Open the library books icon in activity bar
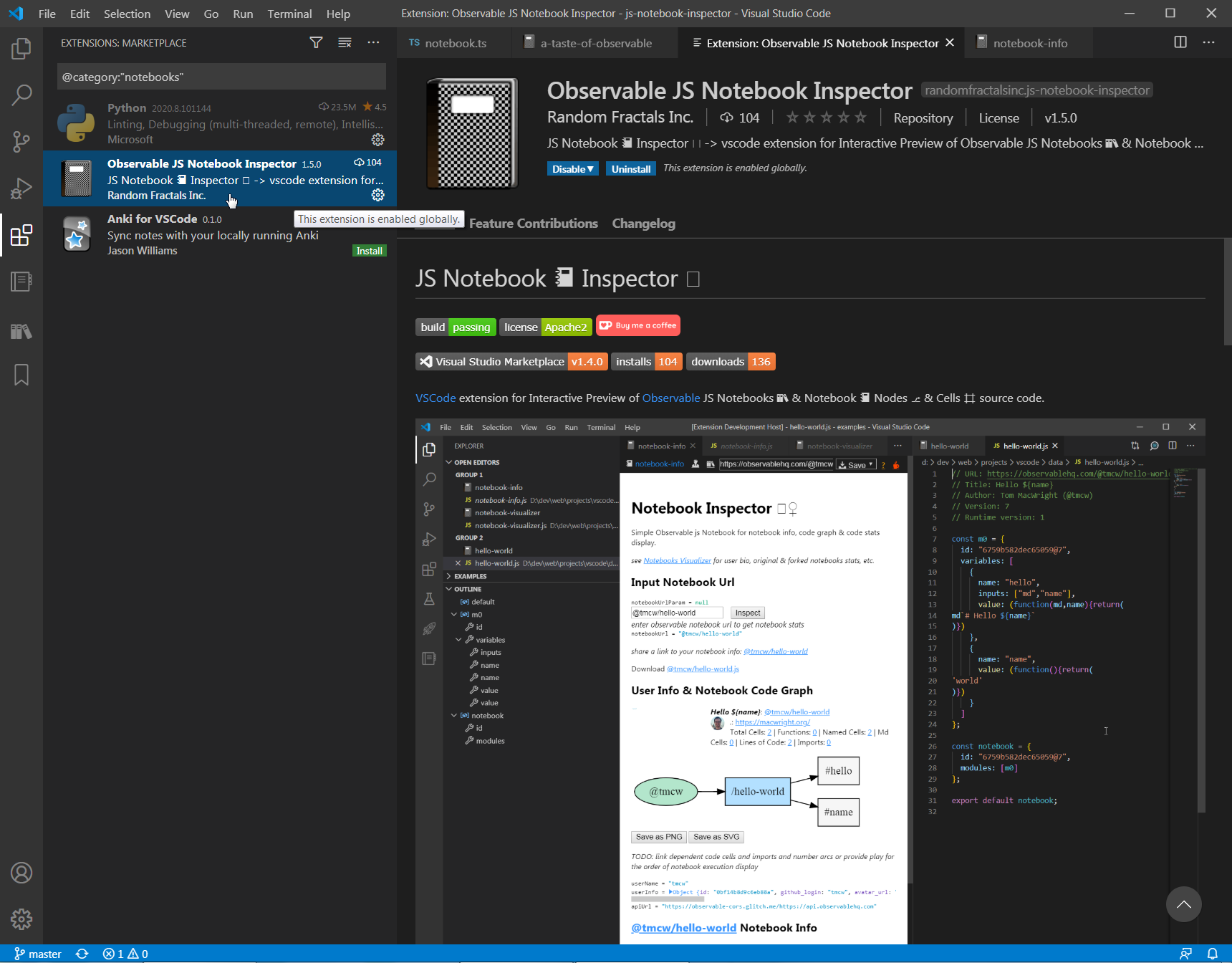The image size is (1232, 963). 21,331
